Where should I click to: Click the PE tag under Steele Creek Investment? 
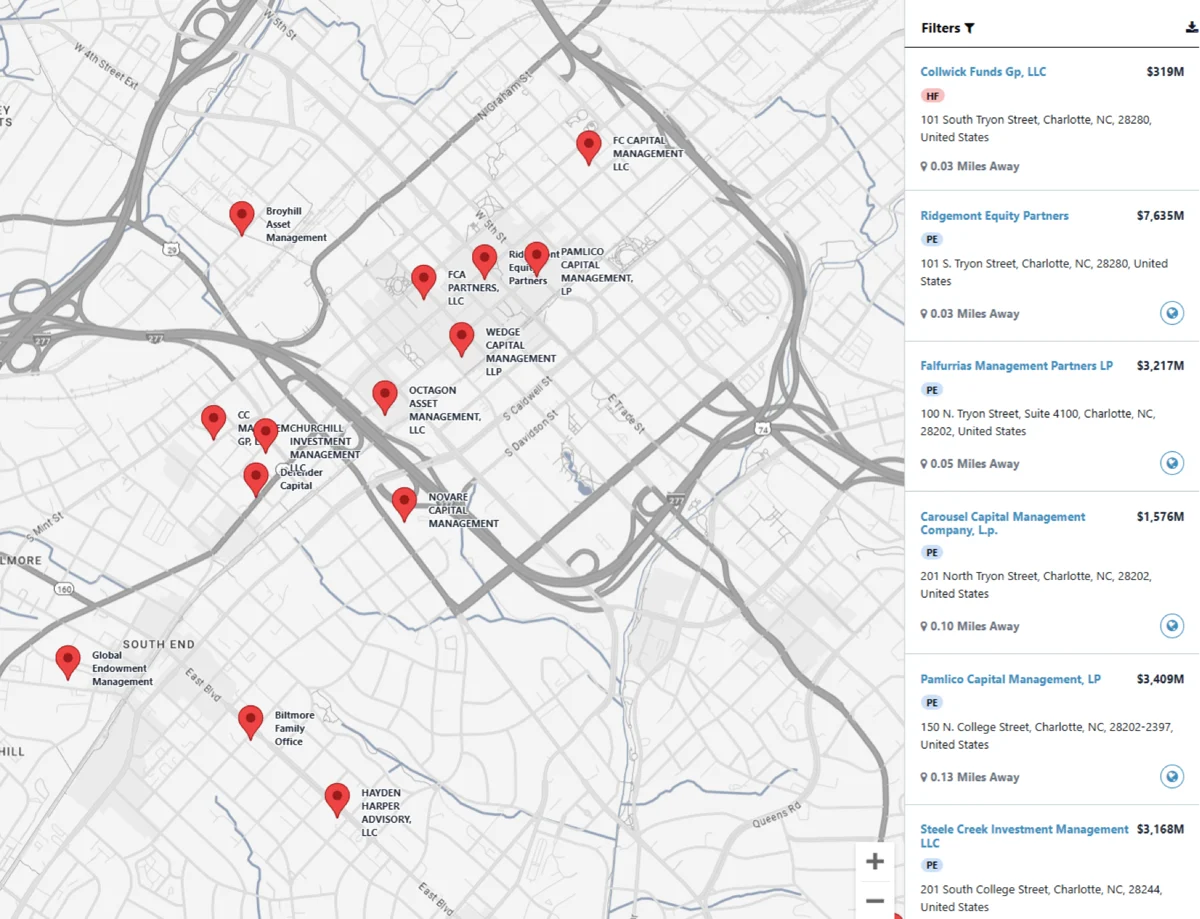[933, 865]
